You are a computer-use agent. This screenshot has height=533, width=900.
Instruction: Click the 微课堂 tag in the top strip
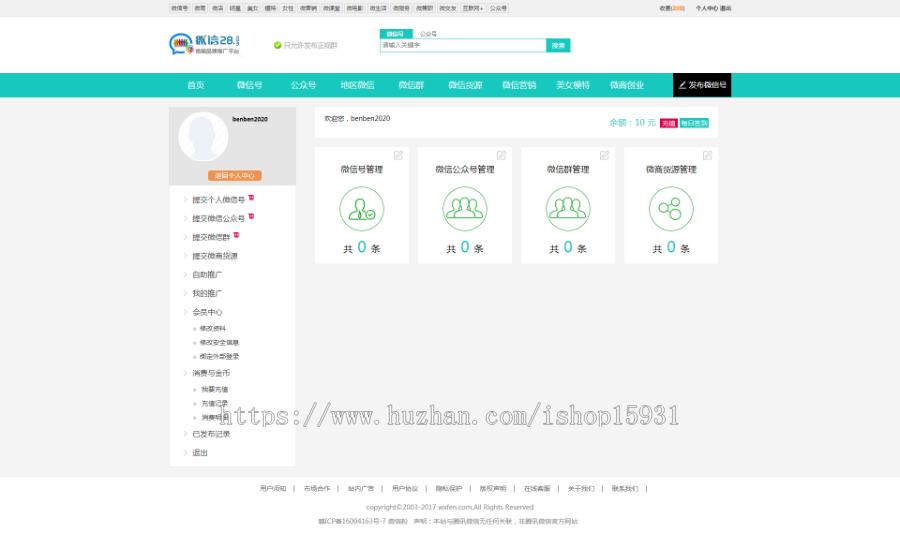click(x=332, y=8)
